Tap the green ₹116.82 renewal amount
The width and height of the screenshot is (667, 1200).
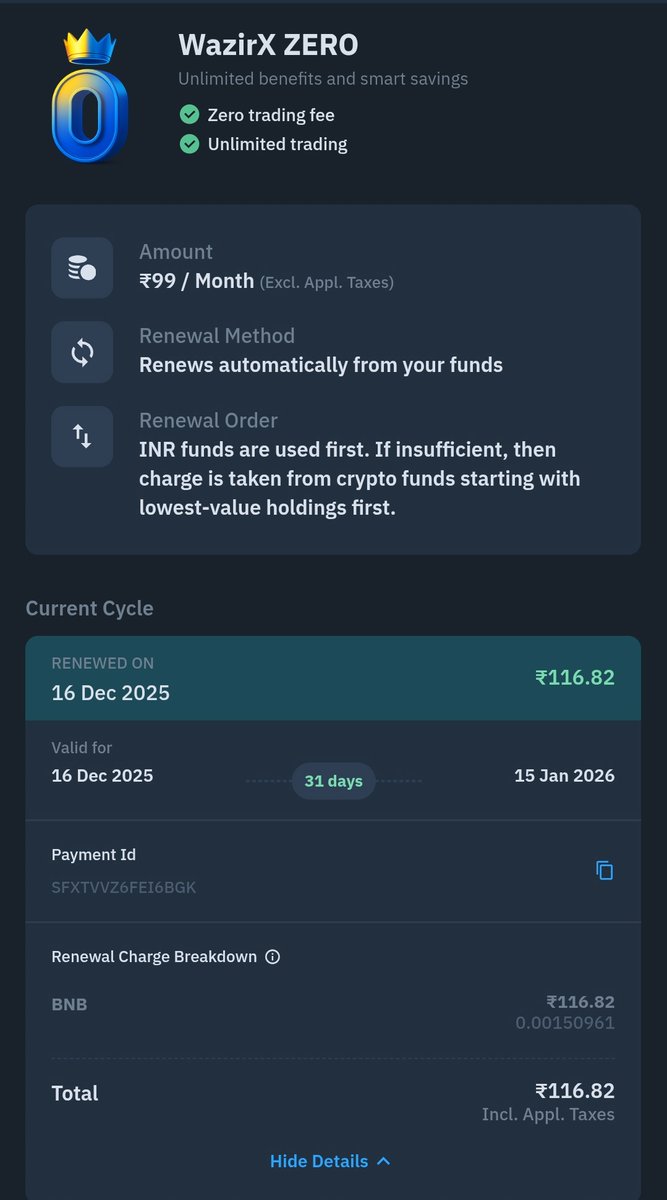[575, 677]
